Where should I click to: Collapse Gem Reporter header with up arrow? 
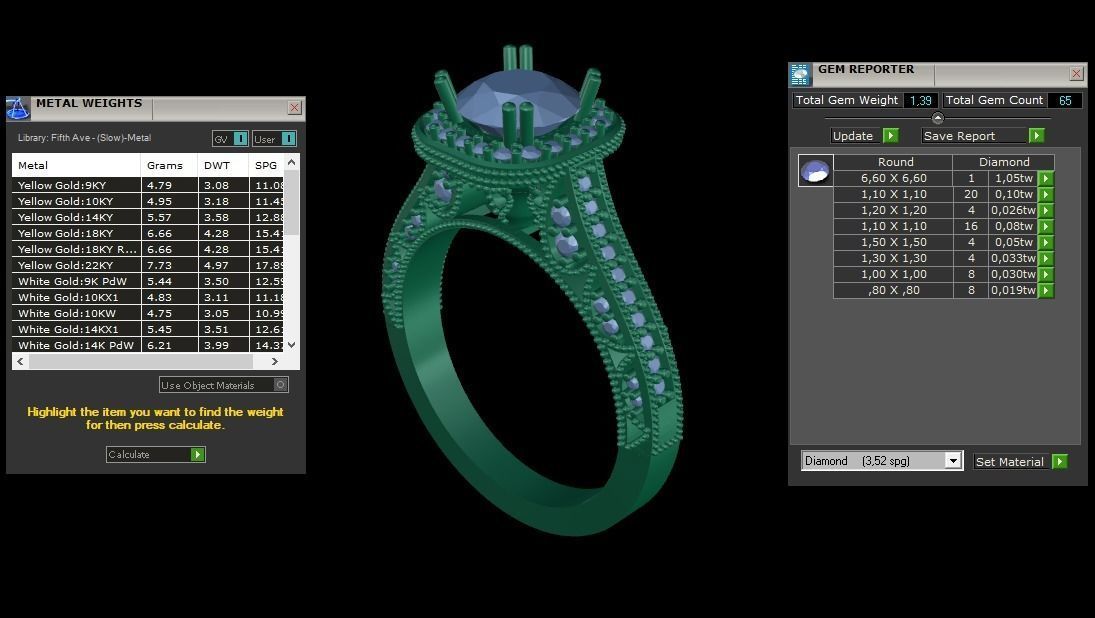tap(938, 118)
